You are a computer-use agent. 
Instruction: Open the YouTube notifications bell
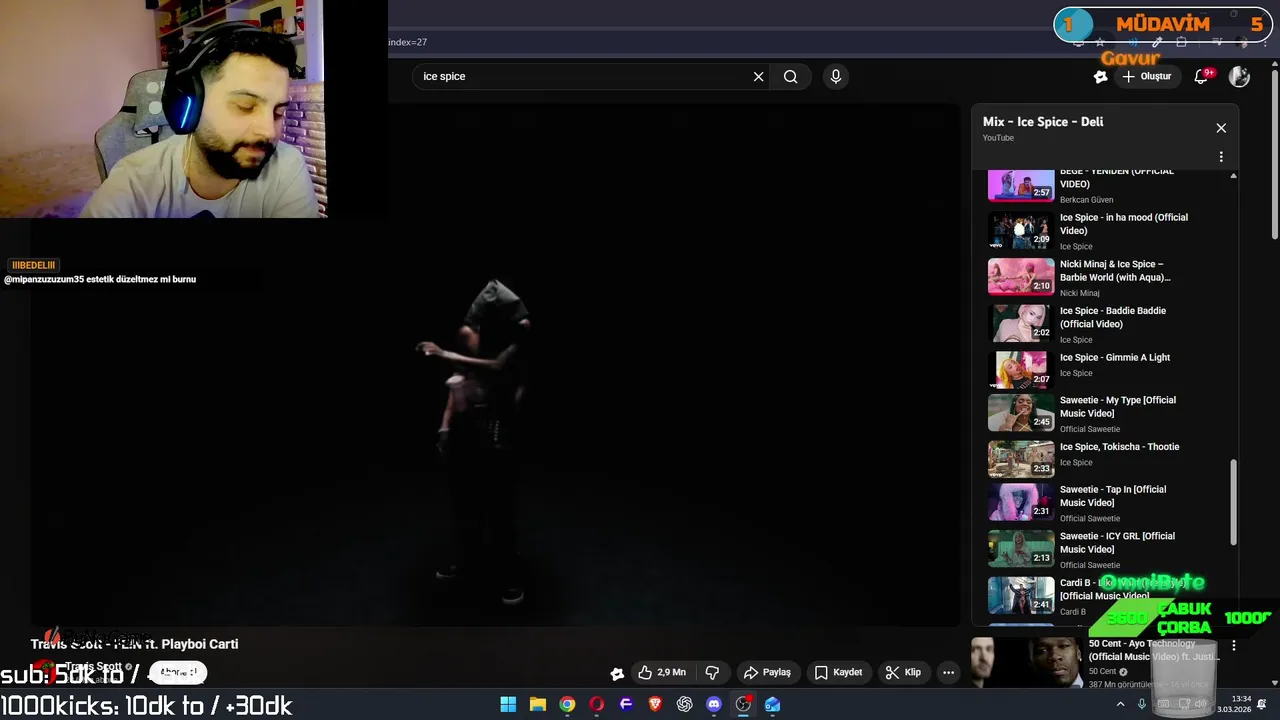coord(1202,76)
